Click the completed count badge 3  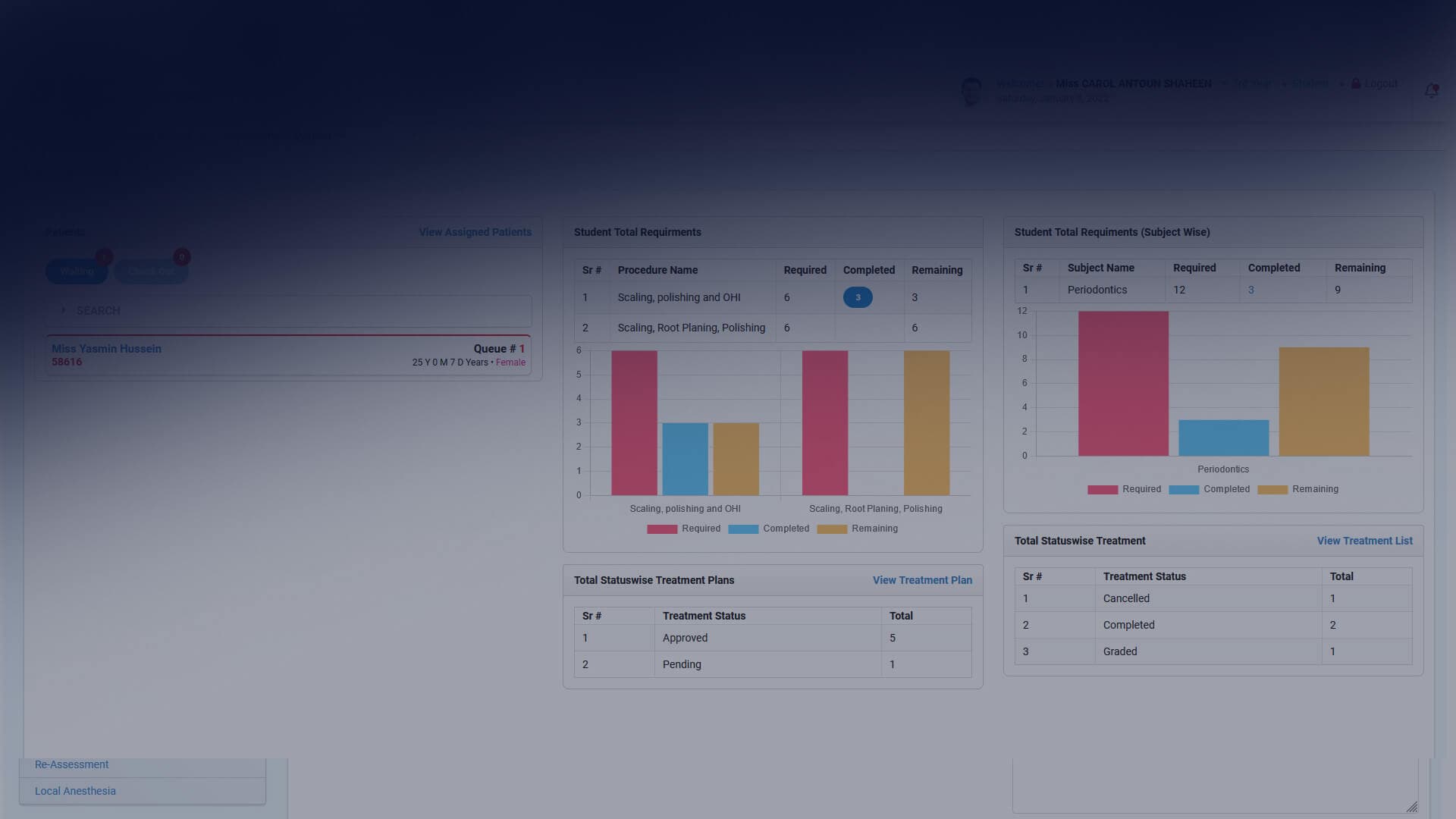coord(858,297)
